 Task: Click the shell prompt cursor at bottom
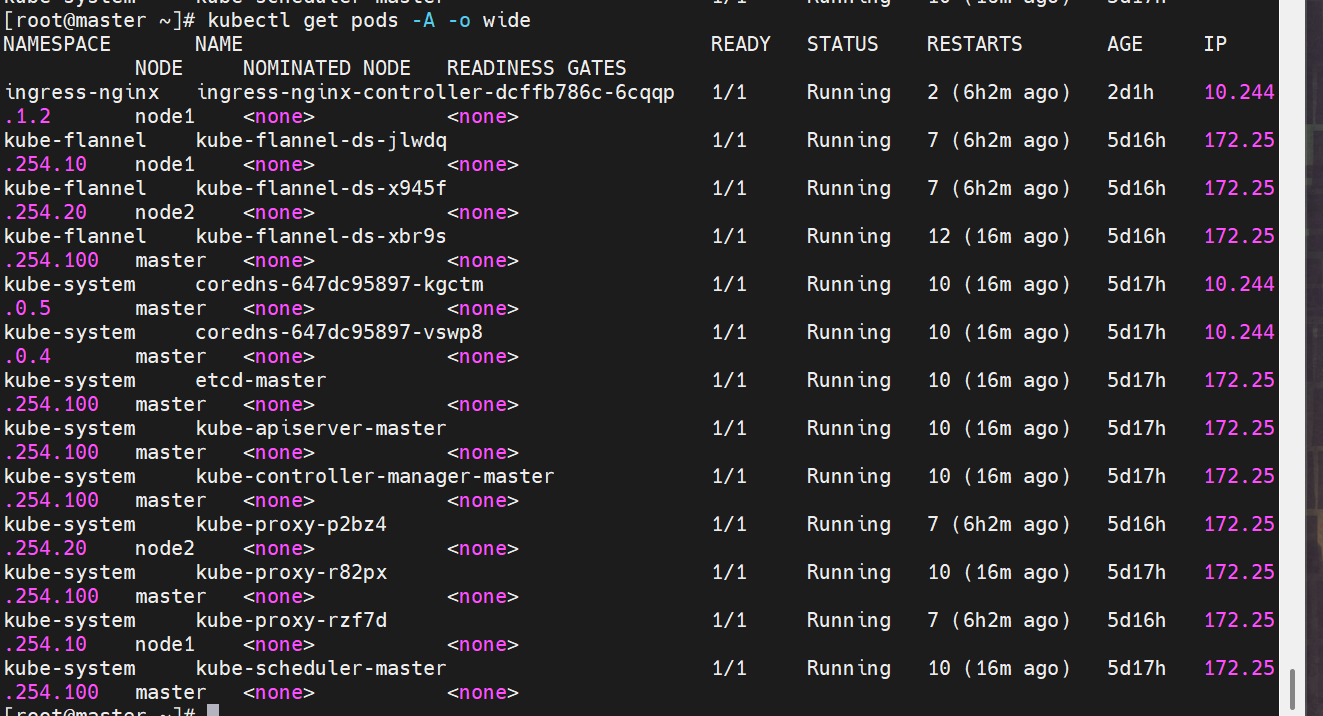(x=212, y=711)
